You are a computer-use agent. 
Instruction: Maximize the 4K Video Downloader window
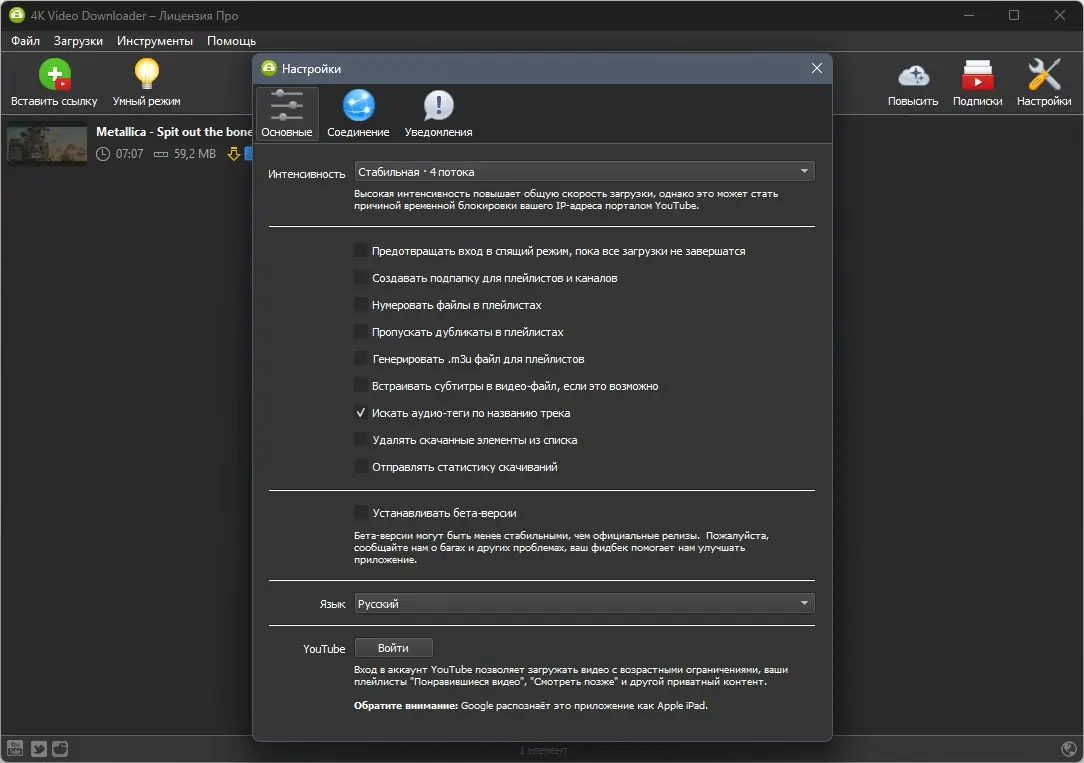pos(1013,15)
